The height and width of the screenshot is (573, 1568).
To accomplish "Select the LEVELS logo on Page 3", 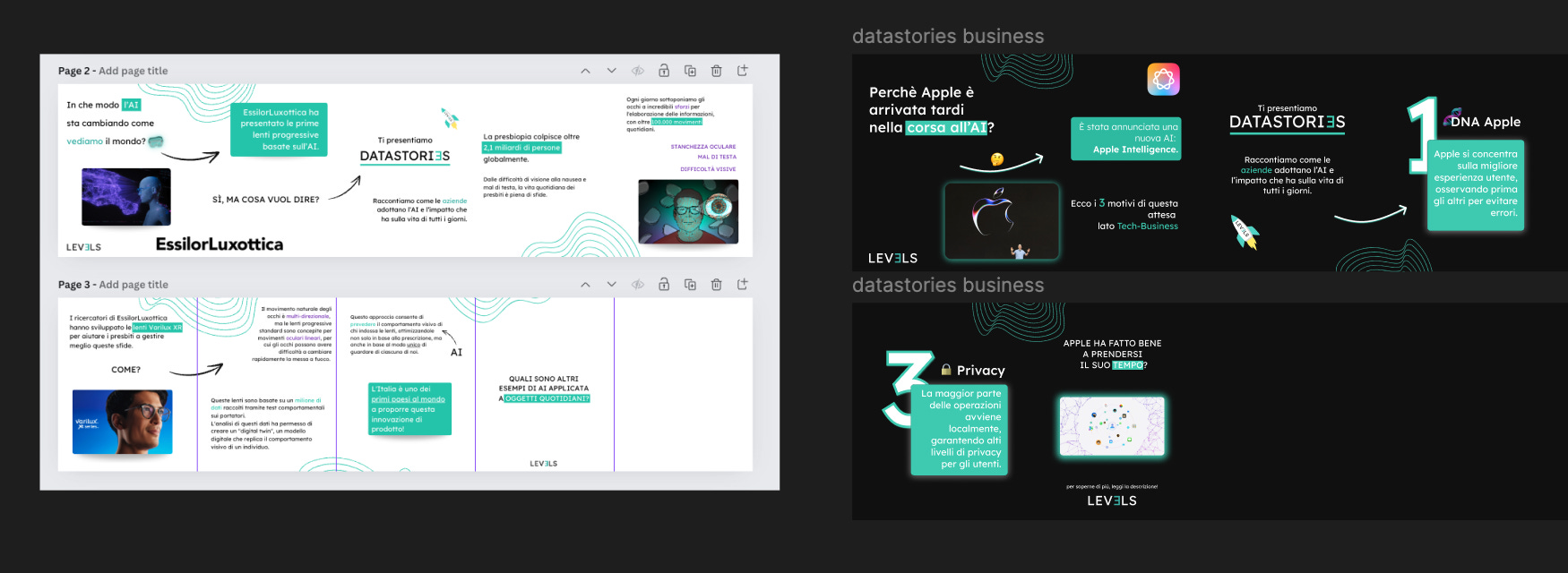I will point(543,464).
